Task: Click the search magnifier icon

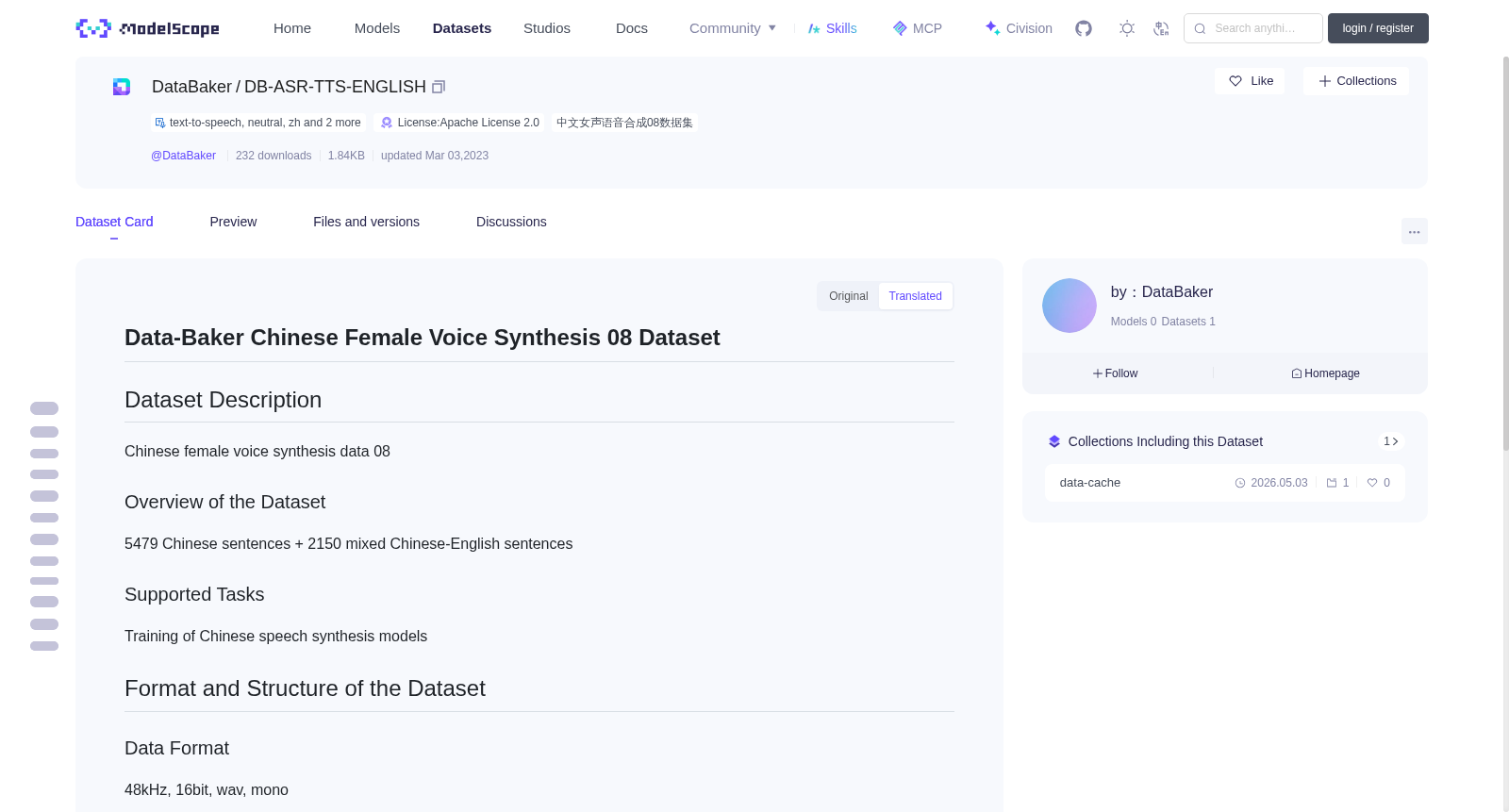Action: [1200, 28]
